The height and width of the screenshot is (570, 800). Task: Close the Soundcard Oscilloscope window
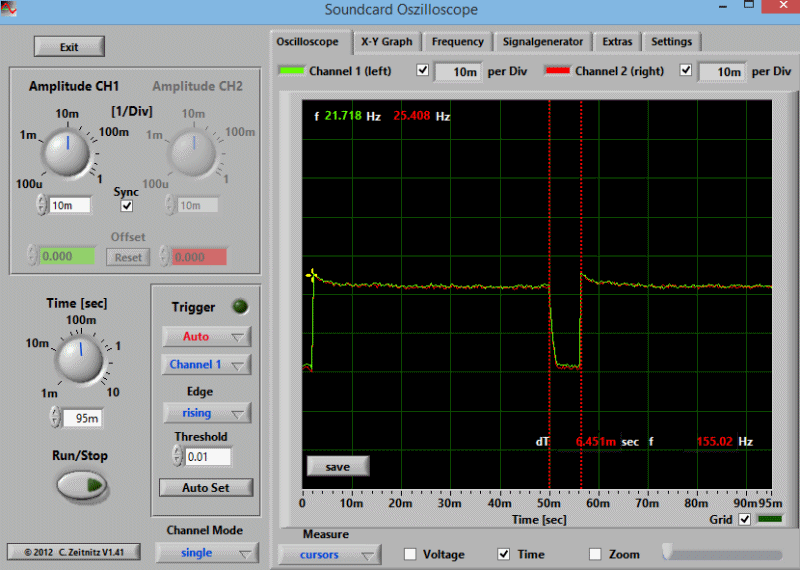tap(784, 6)
